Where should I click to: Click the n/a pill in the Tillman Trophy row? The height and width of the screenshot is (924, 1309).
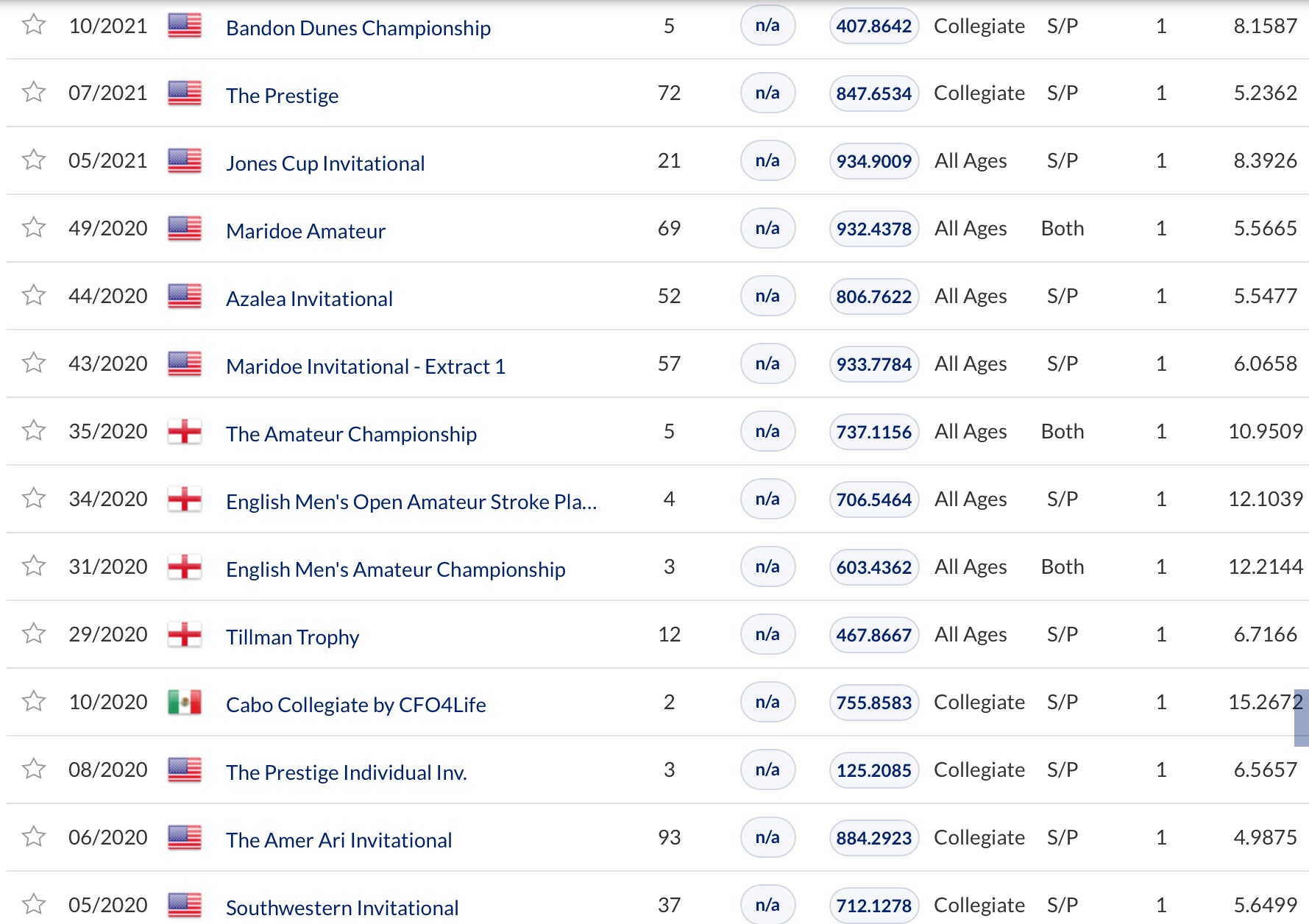[767, 634]
